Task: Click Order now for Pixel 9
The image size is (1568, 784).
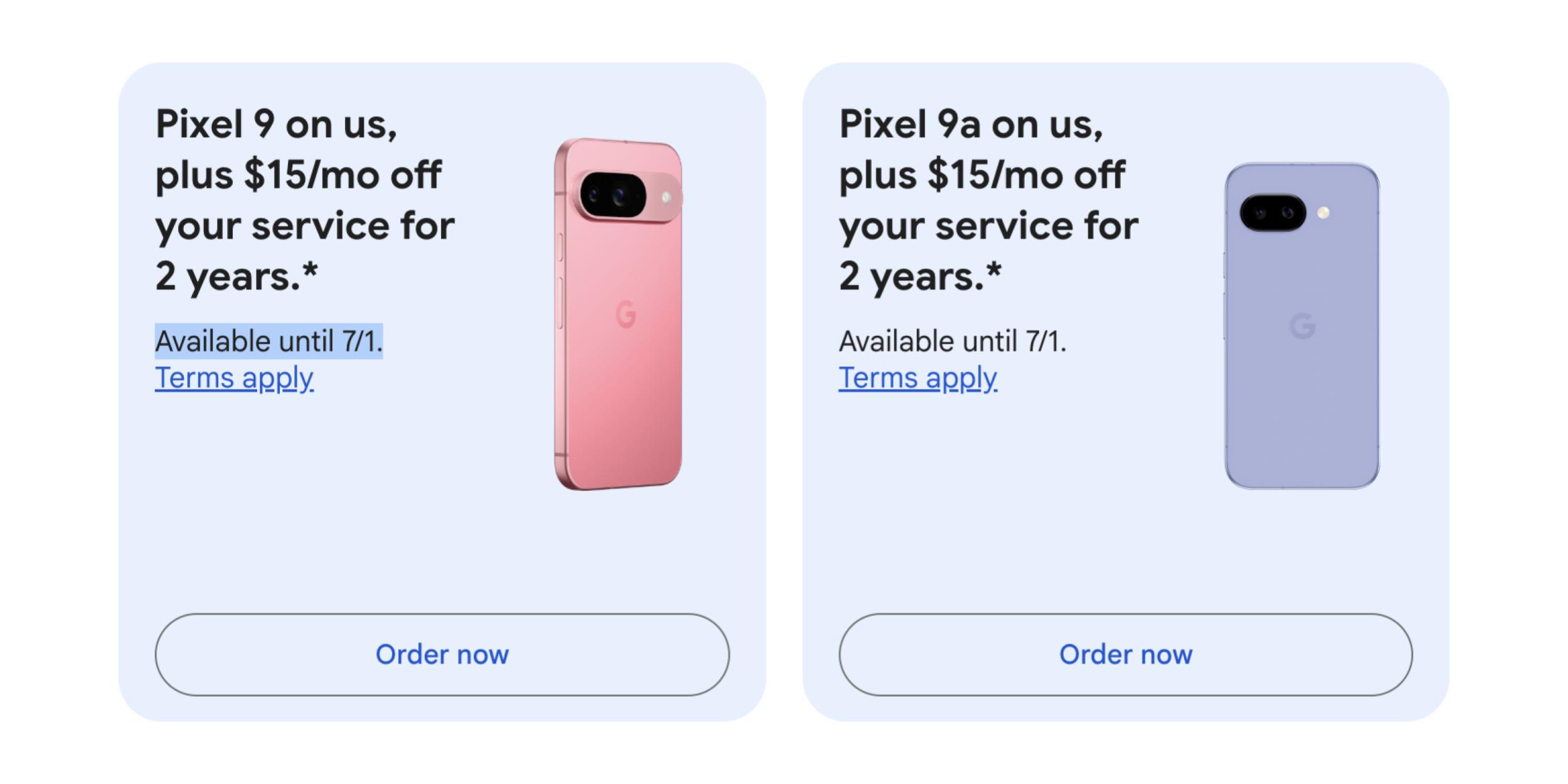Action: pyautogui.click(x=442, y=654)
